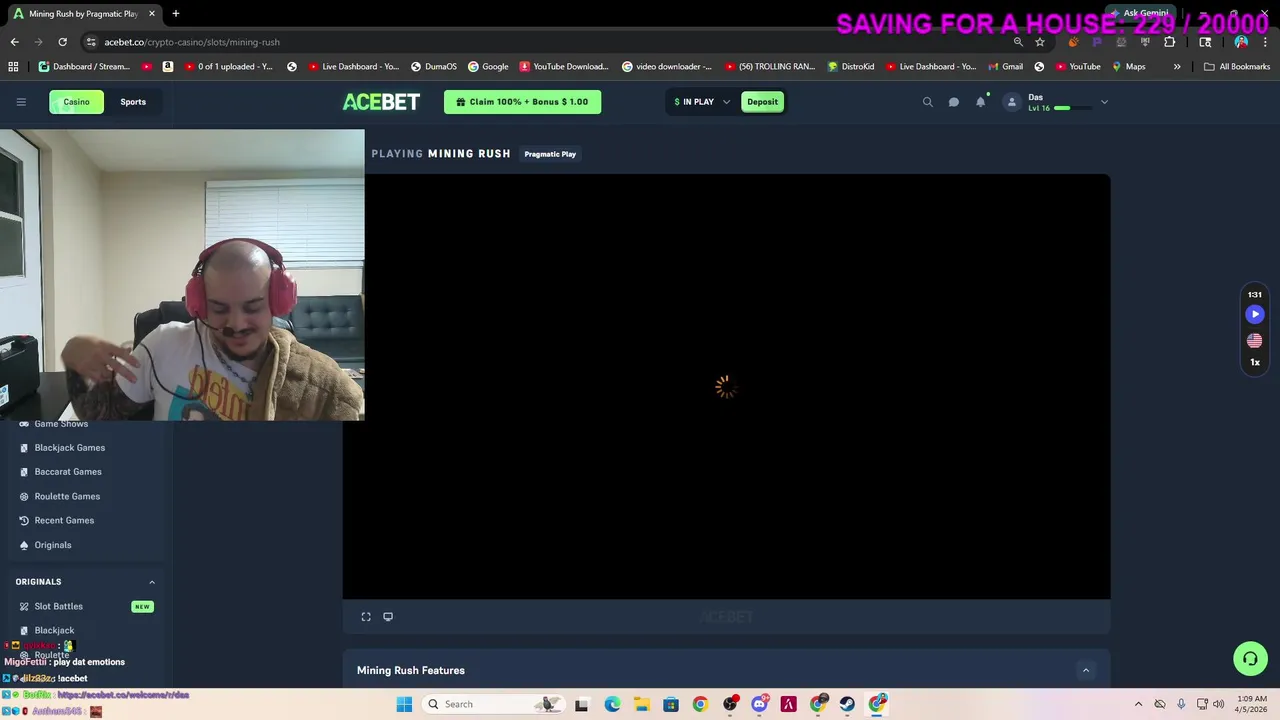
Task: Open the Chrome three-dot menu
Action: coord(1265,42)
